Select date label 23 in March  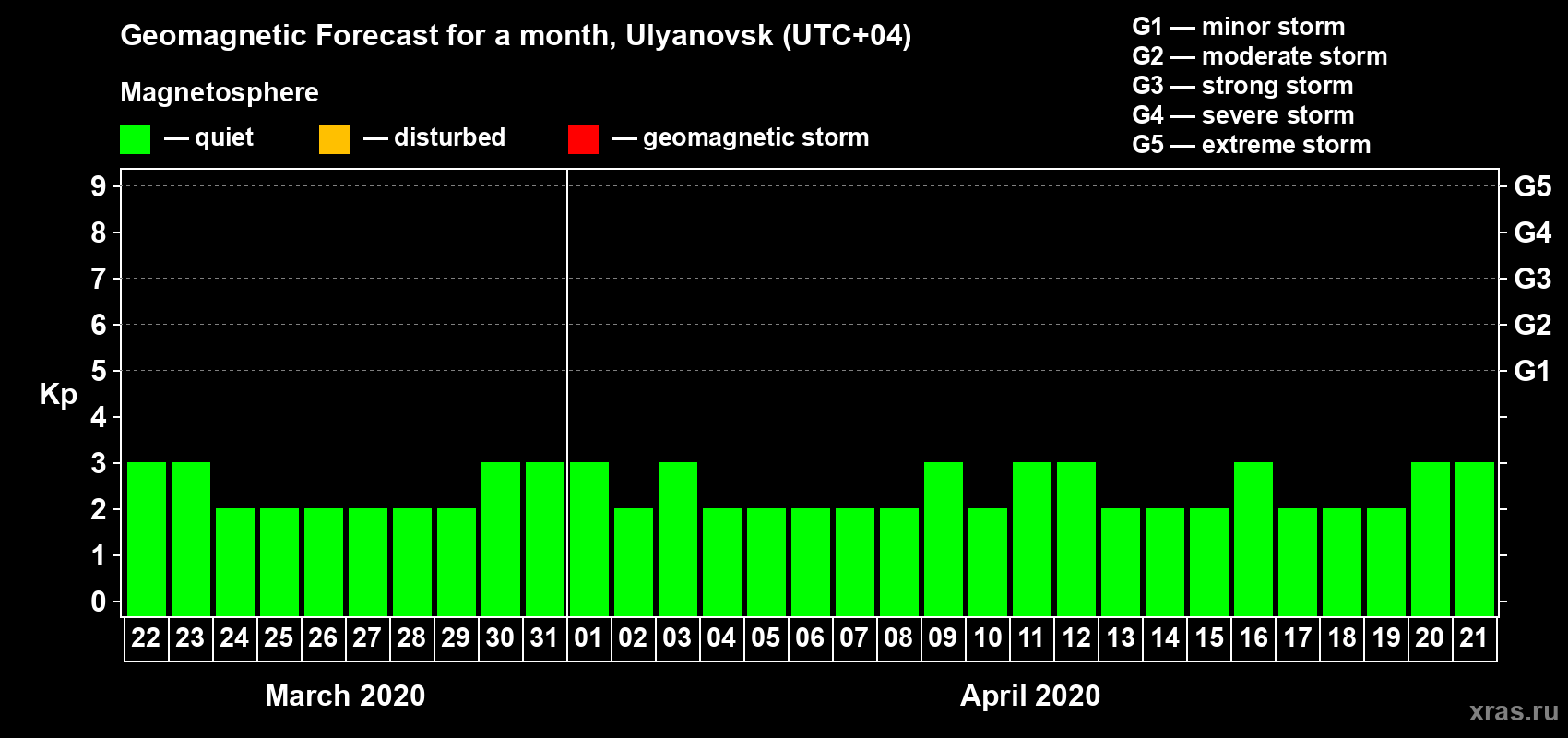[190, 637]
